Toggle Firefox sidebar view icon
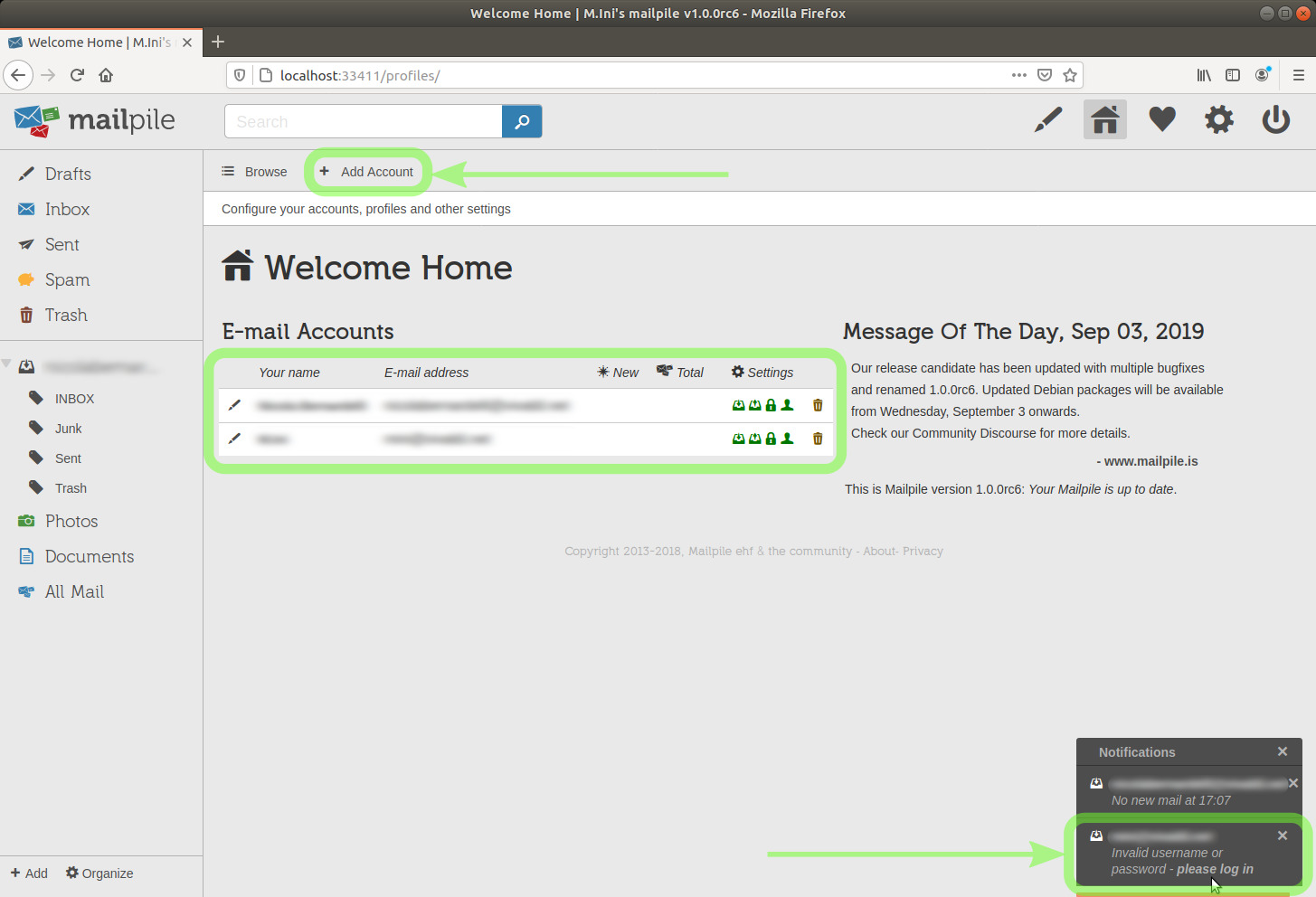Image resolution: width=1316 pixels, height=897 pixels. pos(1233,75)
